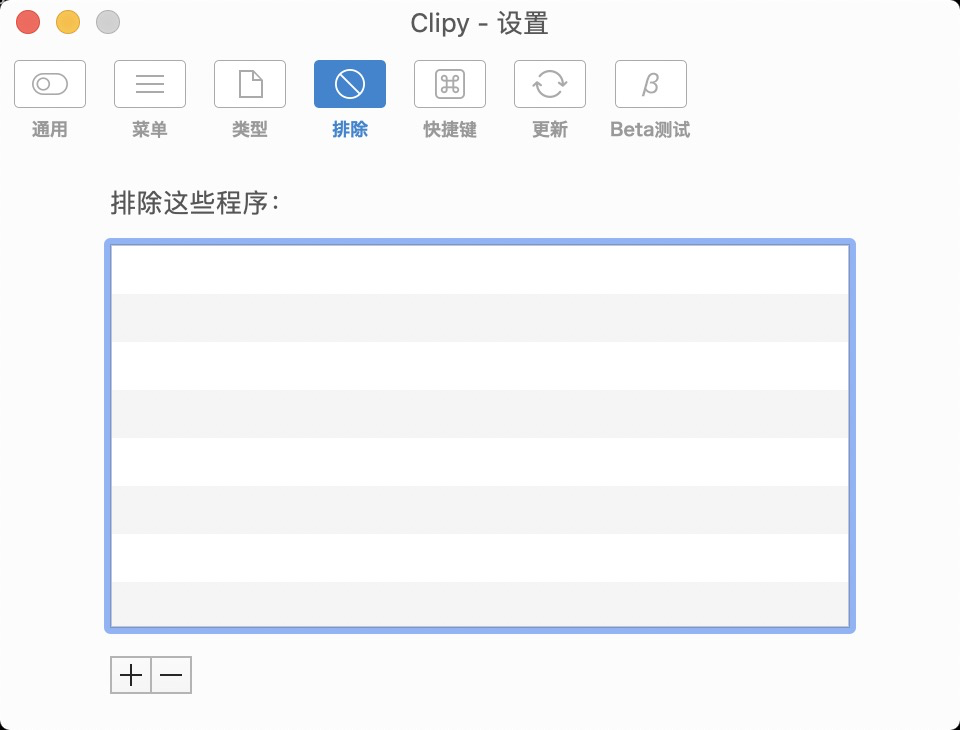Remove selected app with the minus button
This screenshot has width=960, height=730.
point(171,675)
